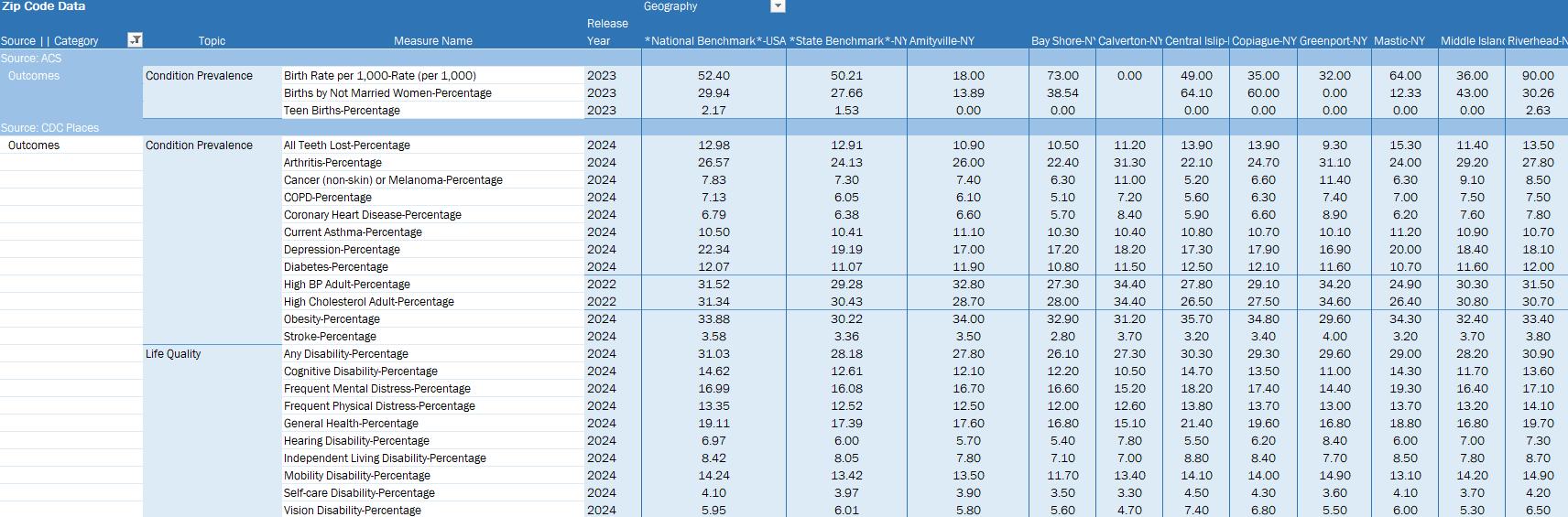Select the 'Amityville-NY' column header

pyautogui.click(x=942, y=41)
